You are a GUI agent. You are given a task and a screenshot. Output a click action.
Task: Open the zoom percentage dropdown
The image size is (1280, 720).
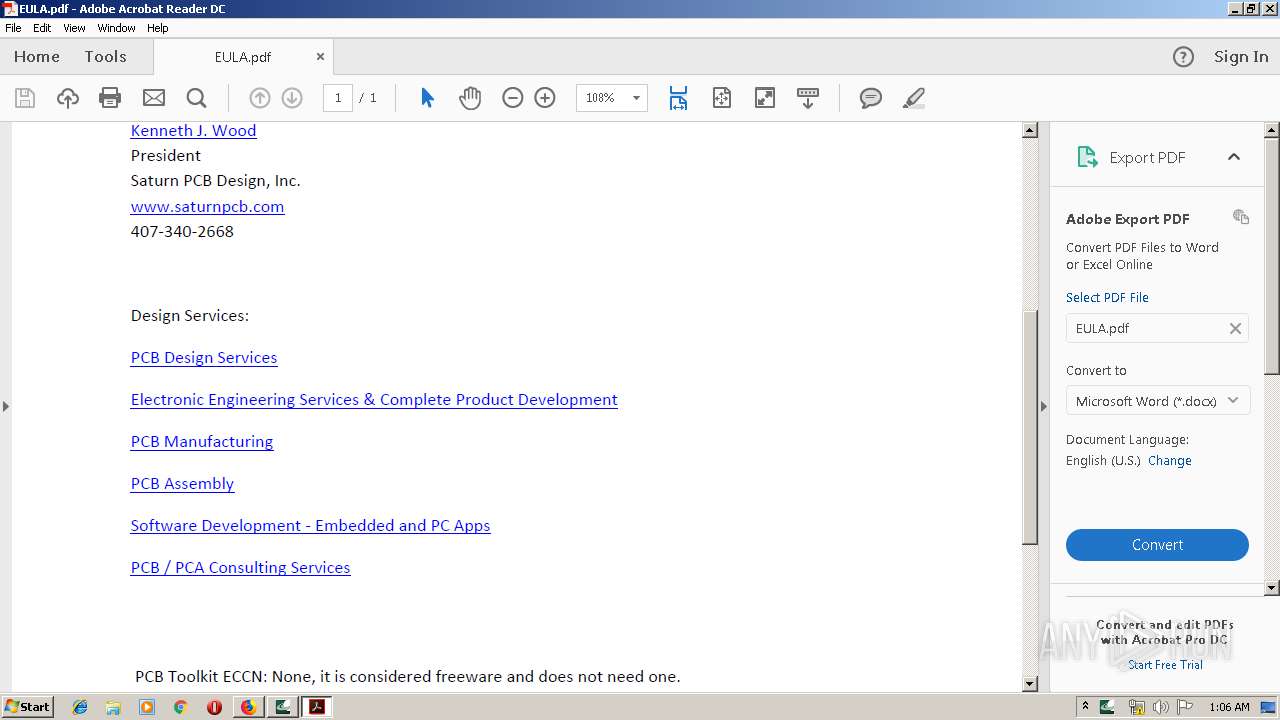coord(636,98)
